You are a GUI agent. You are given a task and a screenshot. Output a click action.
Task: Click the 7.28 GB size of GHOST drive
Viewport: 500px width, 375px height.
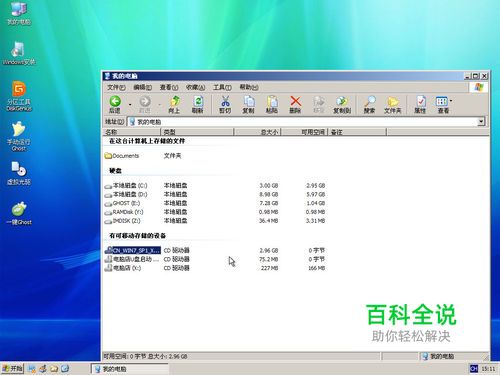pos(269,203)
